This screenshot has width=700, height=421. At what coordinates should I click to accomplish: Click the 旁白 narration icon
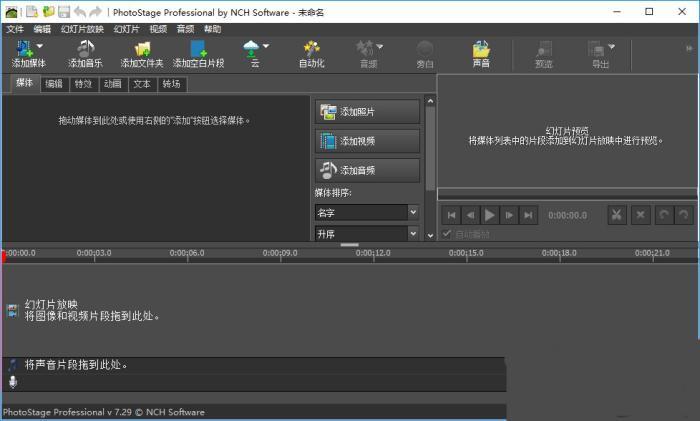(425, 49)
